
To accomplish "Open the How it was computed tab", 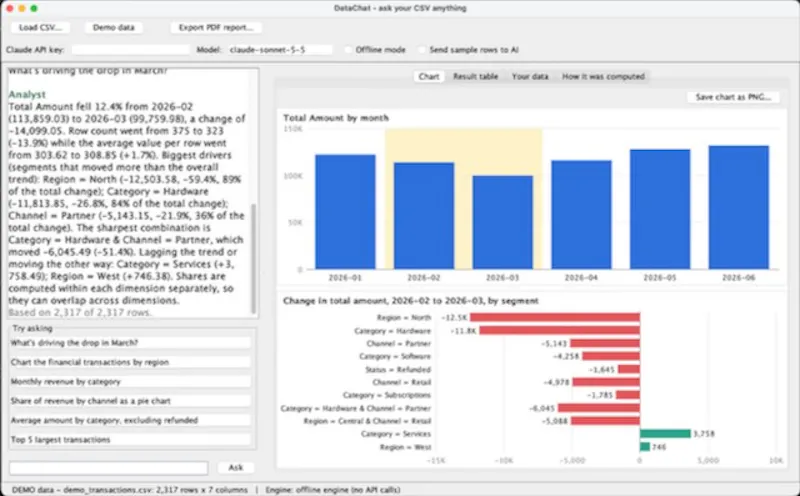I will [x=603, y=77].
